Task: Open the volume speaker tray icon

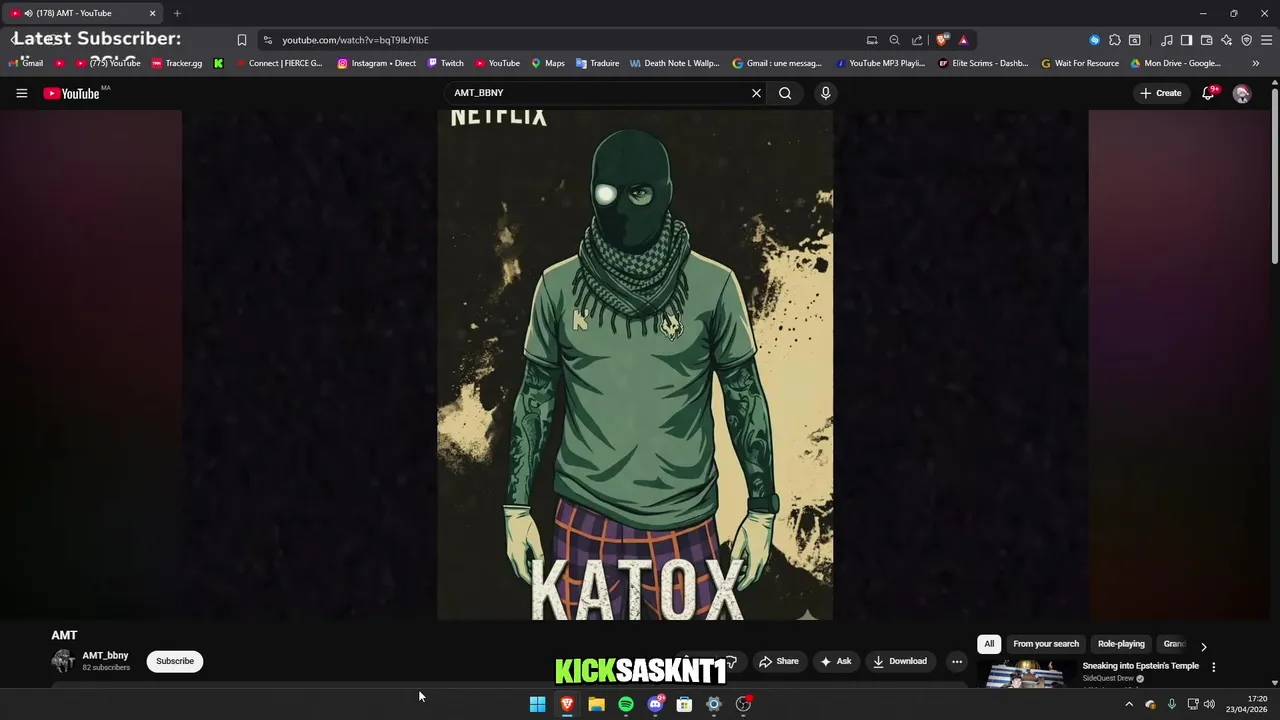Action: click(1209, 704)
